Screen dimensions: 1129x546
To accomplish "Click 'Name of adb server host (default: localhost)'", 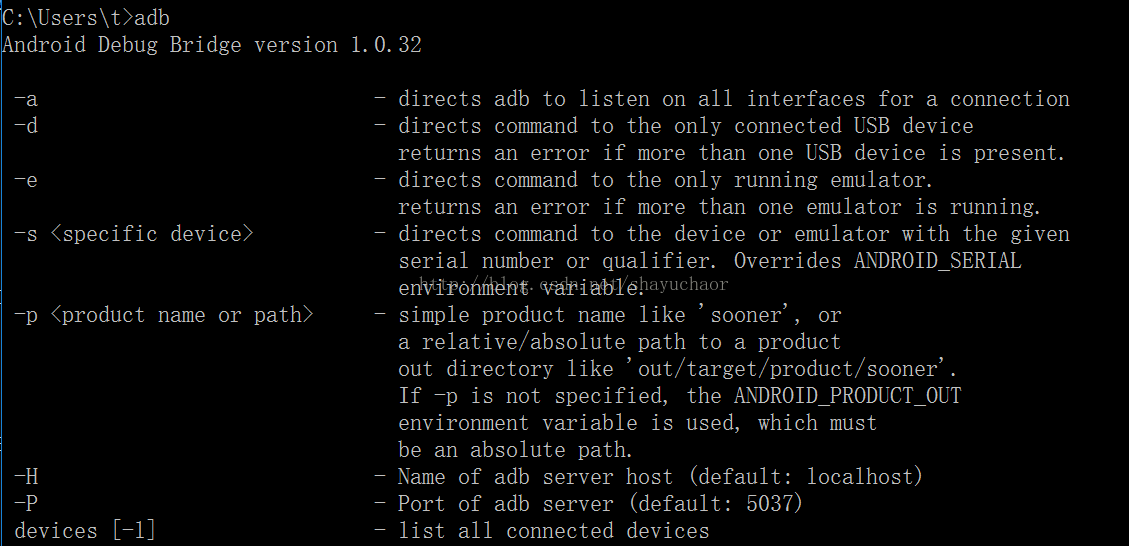I will click(660, 477).
